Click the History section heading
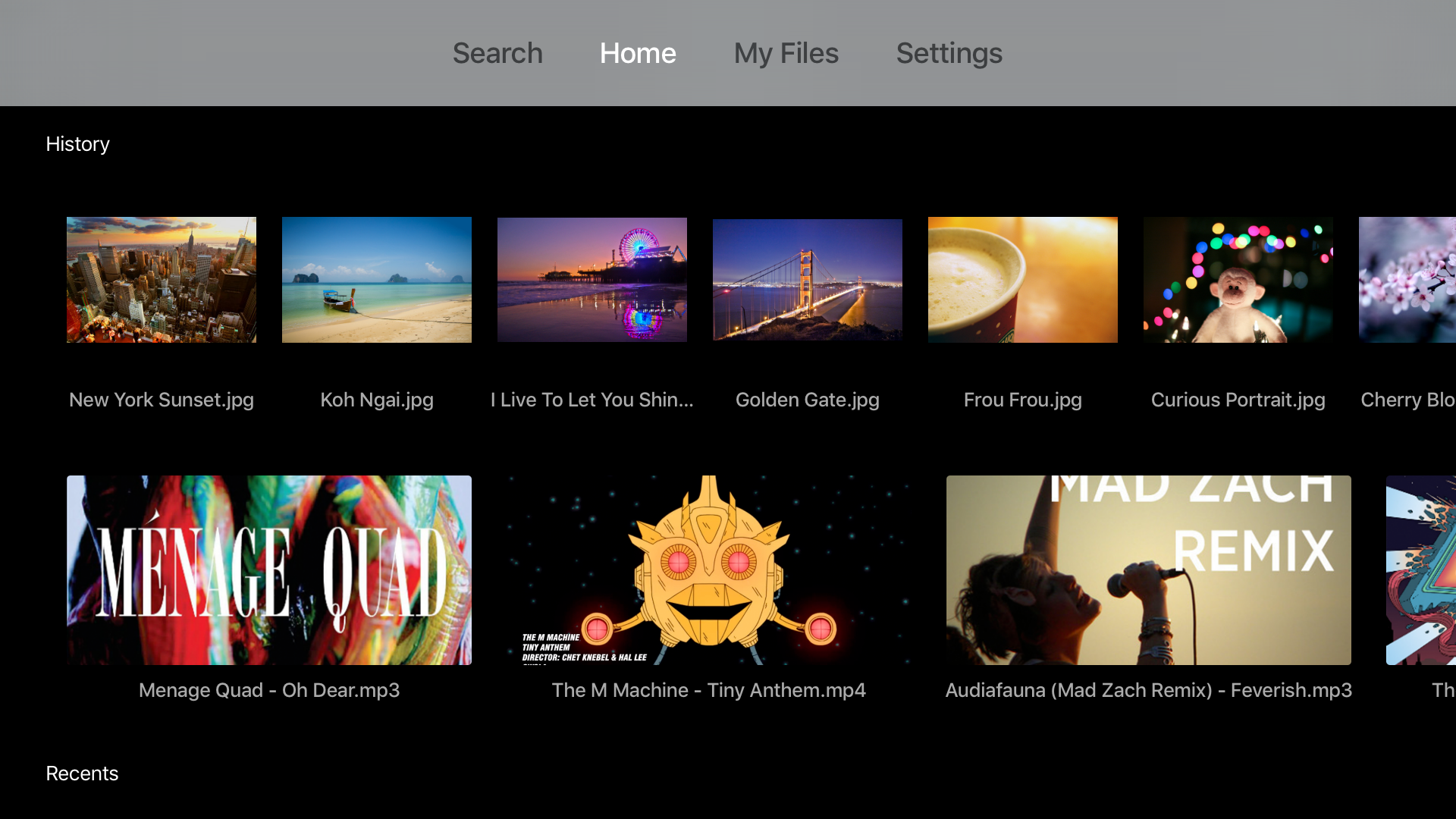1456x819 pixels. pyautogui.click(x=77, y=144)
